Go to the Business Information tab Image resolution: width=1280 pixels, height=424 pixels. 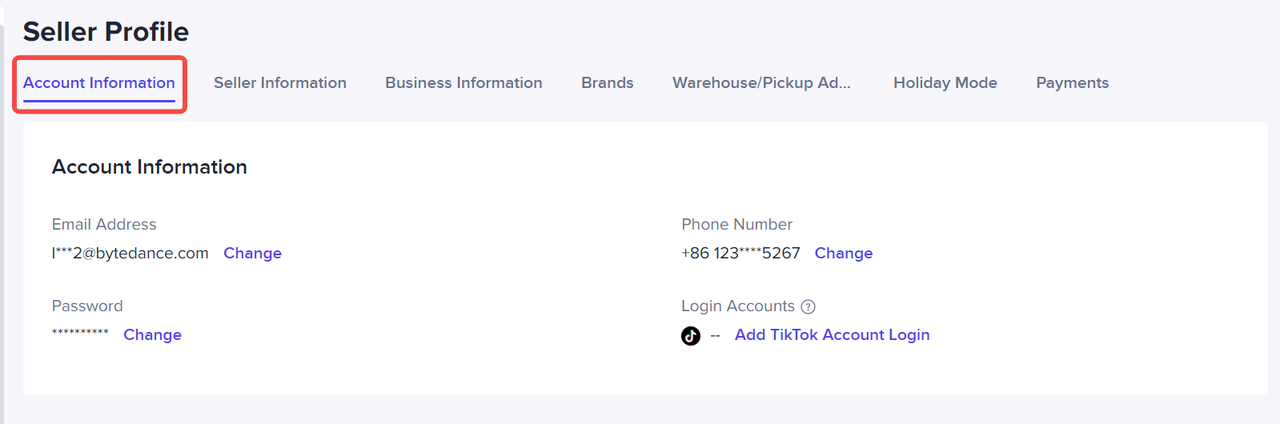tap(464, 83)
